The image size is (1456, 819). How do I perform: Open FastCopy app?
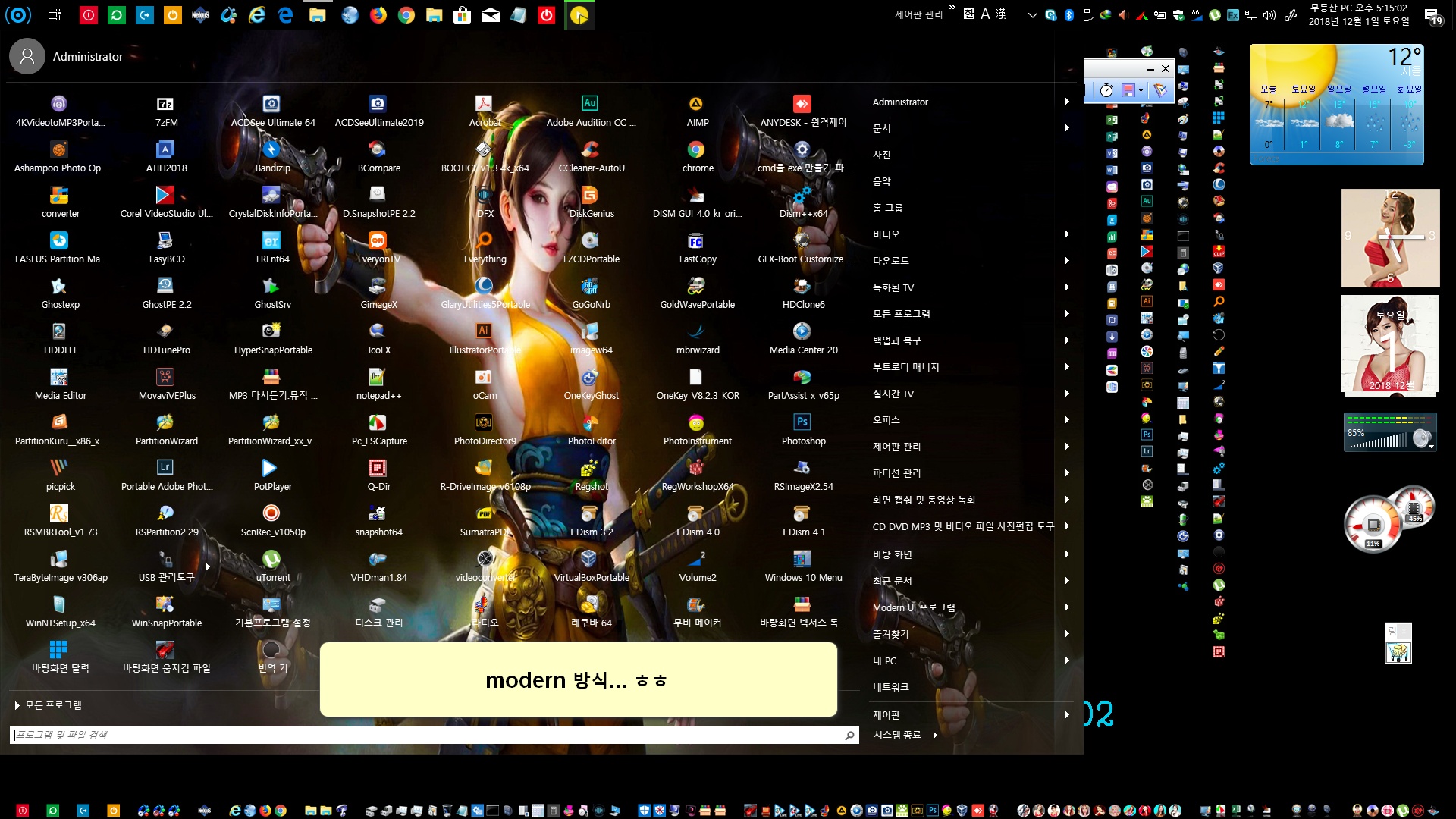click(x=696, y=240)
